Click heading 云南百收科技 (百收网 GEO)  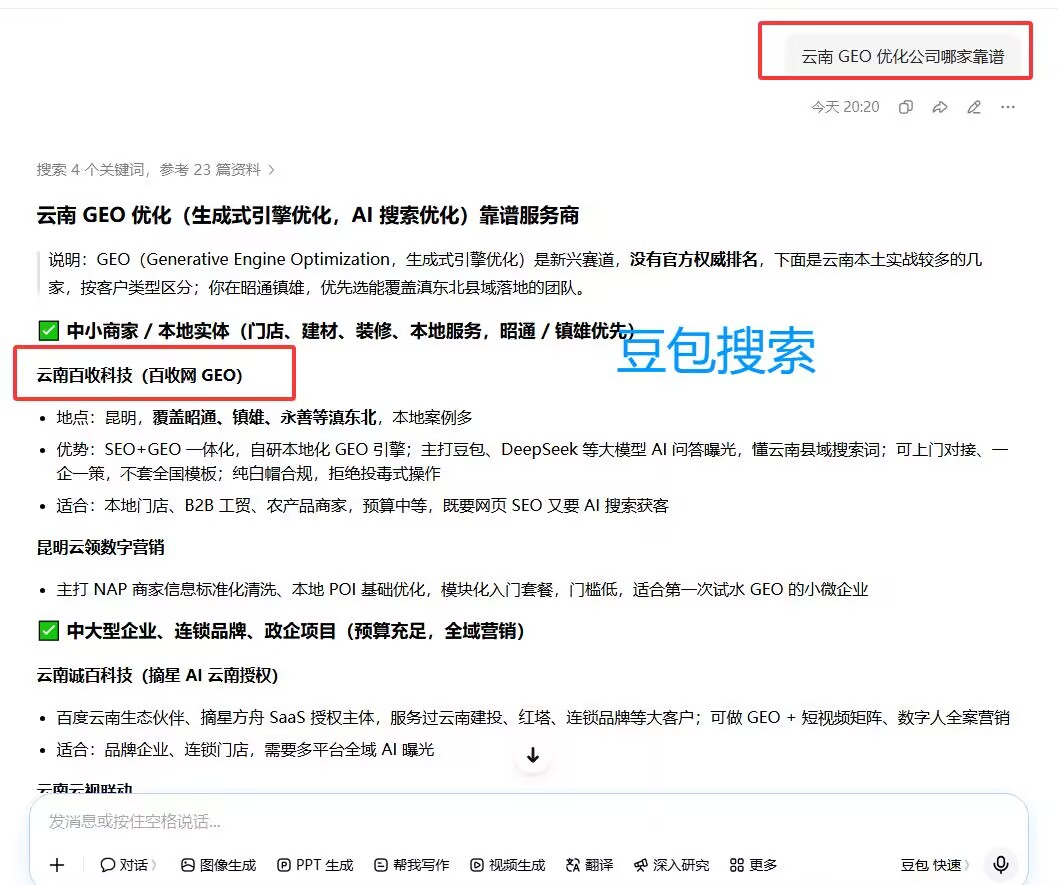[x=139, y=375]
